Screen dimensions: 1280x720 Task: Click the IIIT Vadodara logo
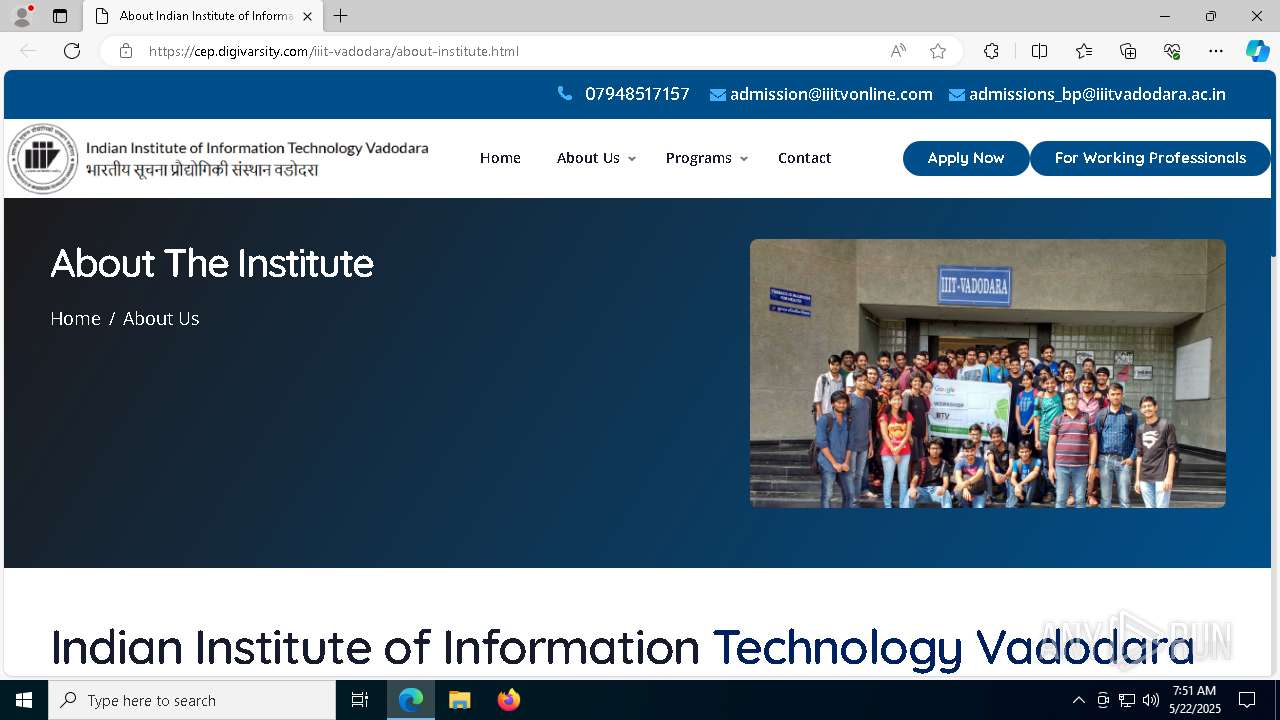click(219, 159)
